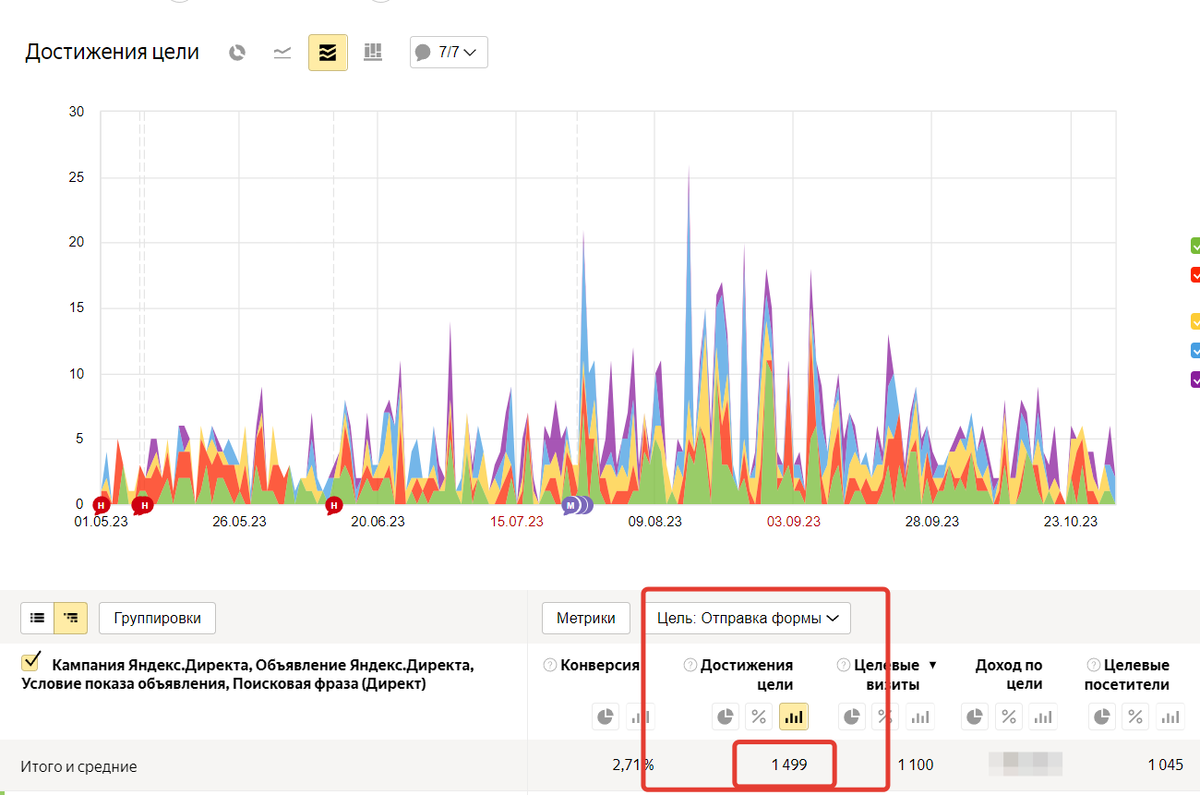
Task: Switch chart to column bar view
Action: pyautogui.click(x=373, y=52)
